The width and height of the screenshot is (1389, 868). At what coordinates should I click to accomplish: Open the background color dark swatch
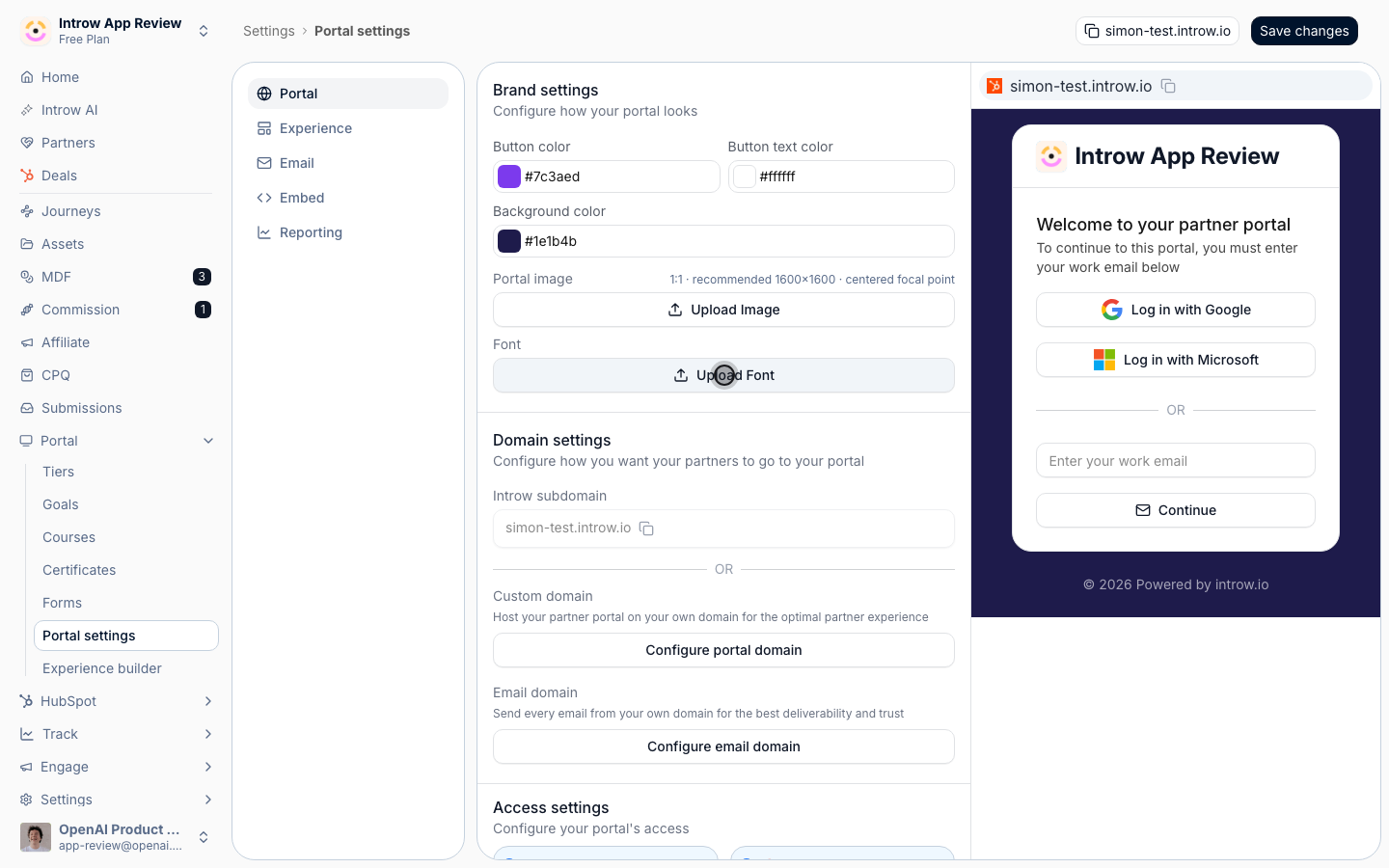(x=509, y=241)
